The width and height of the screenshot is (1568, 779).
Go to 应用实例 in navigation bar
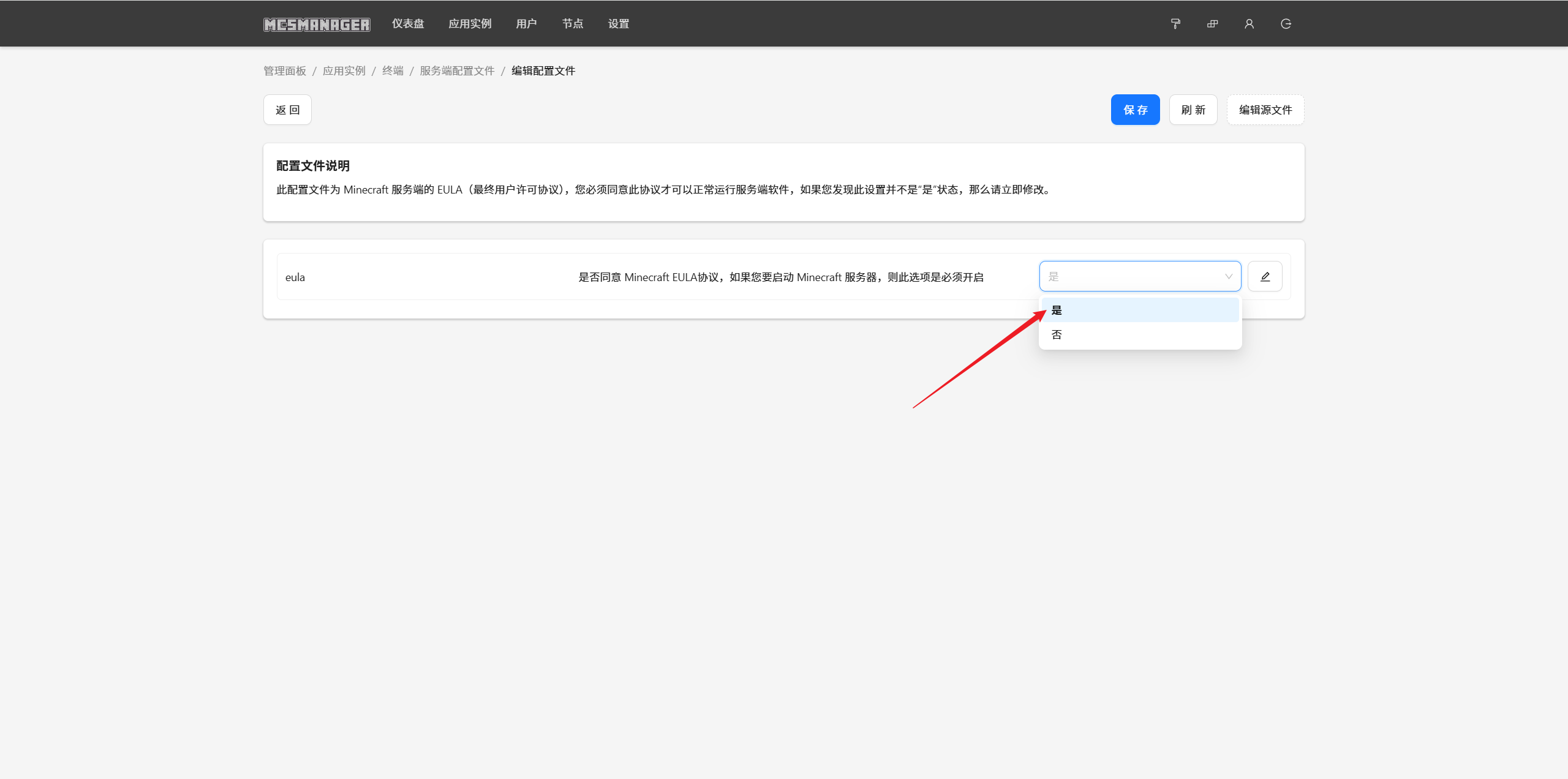click(470, 24)
